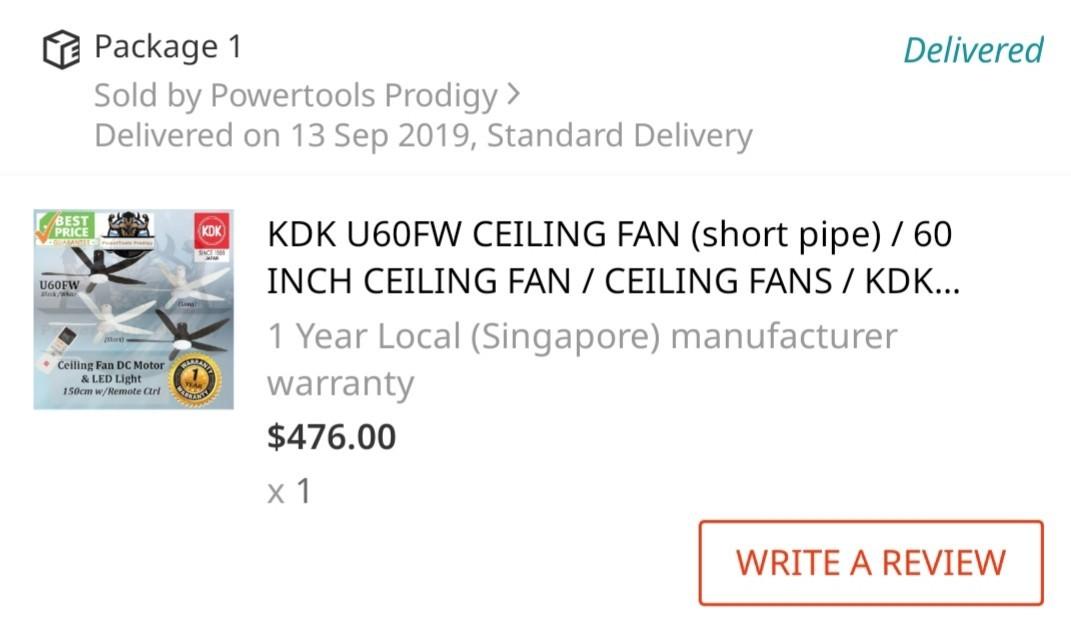
Task: Click the $476.00 price
Action: pos(332,436)
